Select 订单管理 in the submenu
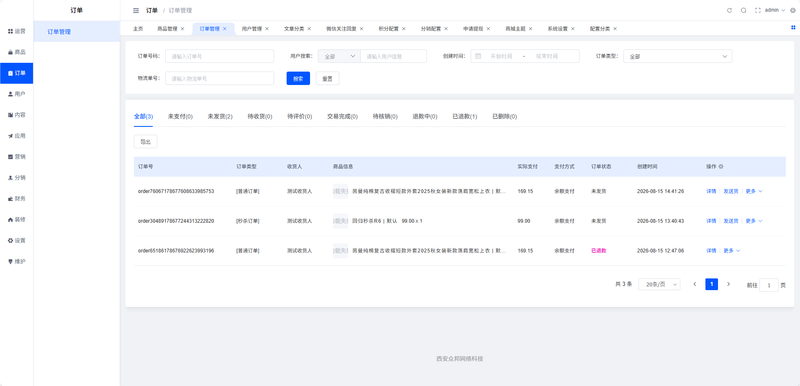Image resolution: width=800 pixels, height=386 pixels. (77, 32)
